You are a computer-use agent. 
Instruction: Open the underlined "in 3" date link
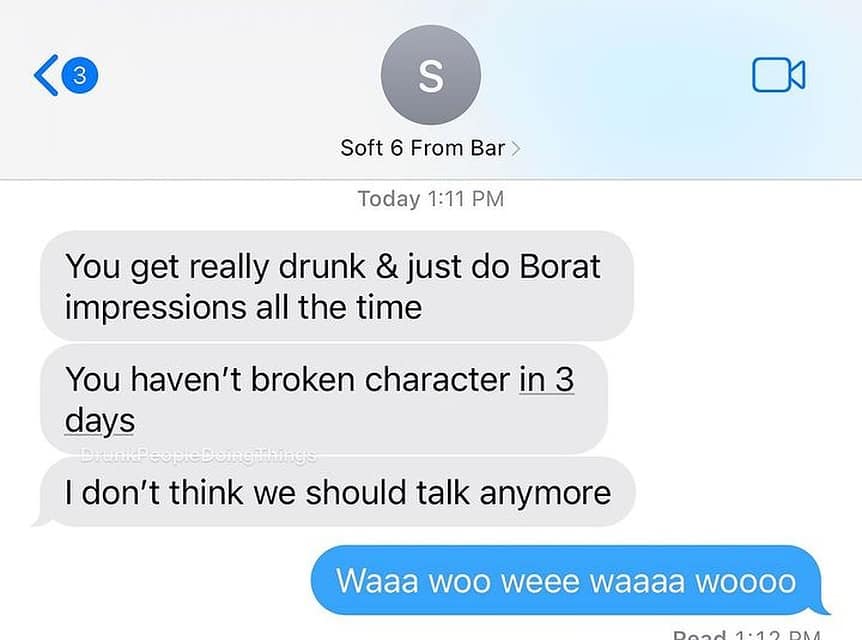coord(546,379)
